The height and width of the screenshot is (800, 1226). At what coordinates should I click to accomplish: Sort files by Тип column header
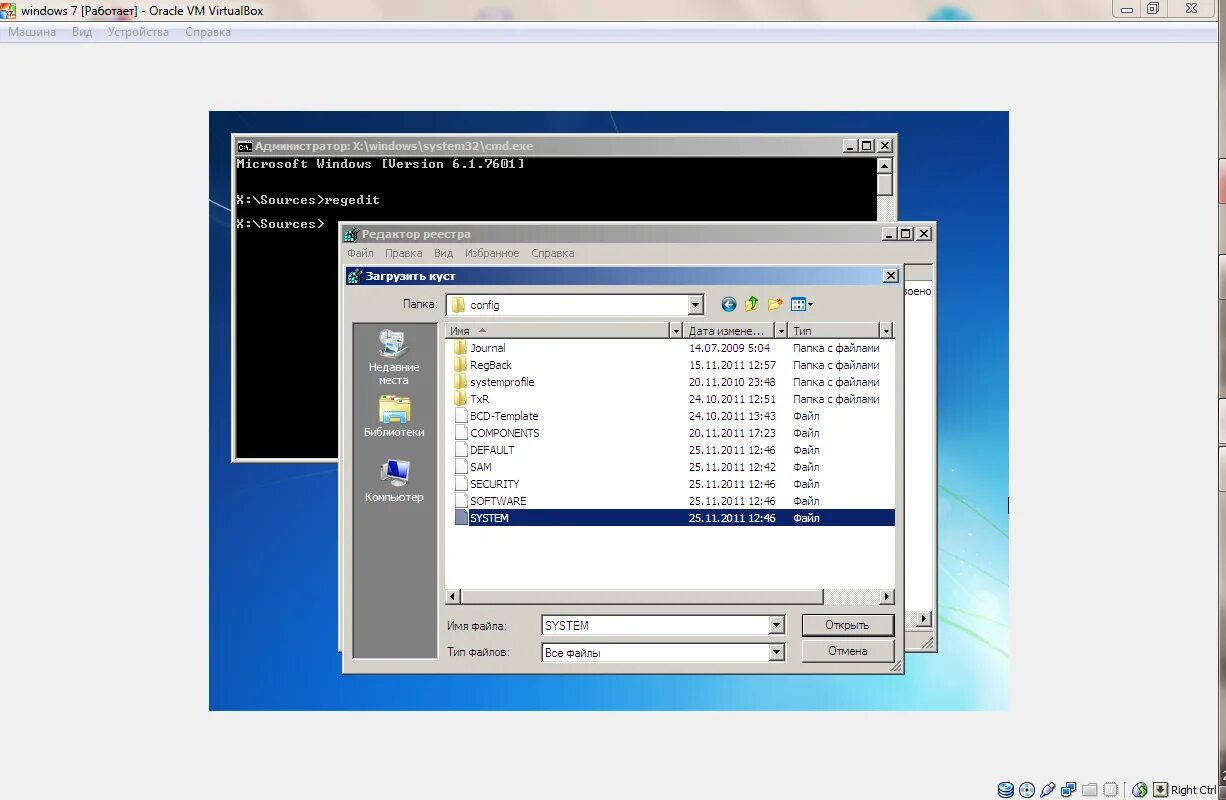point(834,331)
